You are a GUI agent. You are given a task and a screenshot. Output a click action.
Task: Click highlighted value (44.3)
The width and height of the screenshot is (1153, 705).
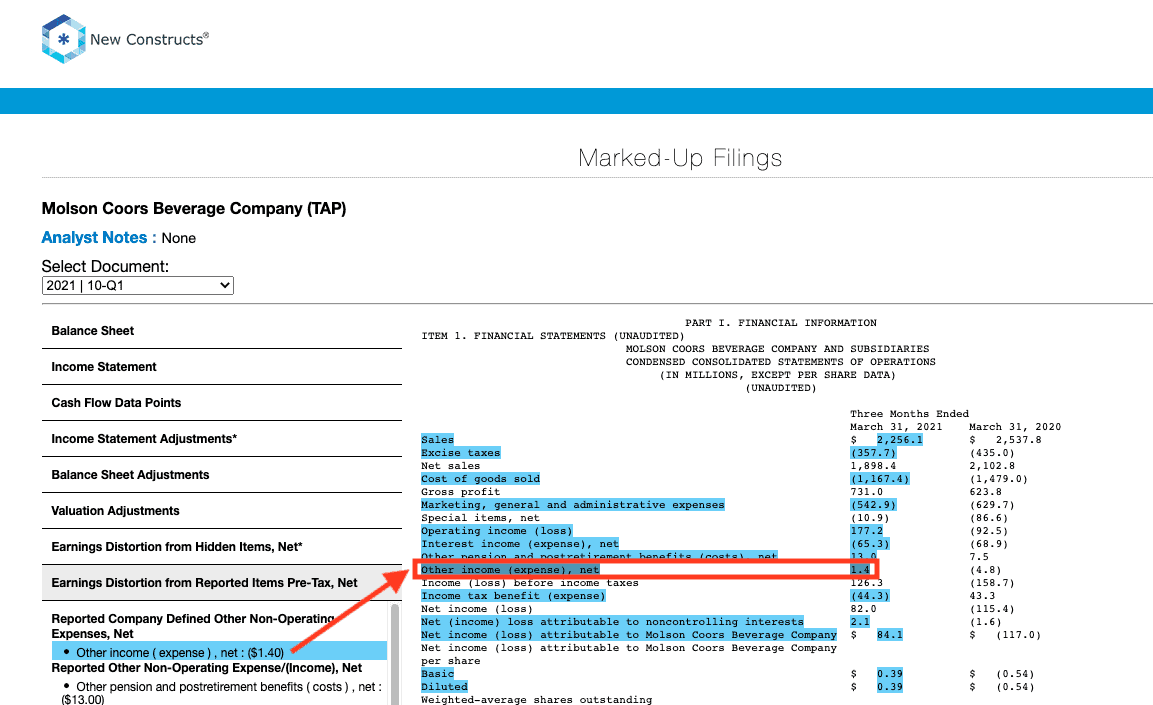(x=870, y=596)
